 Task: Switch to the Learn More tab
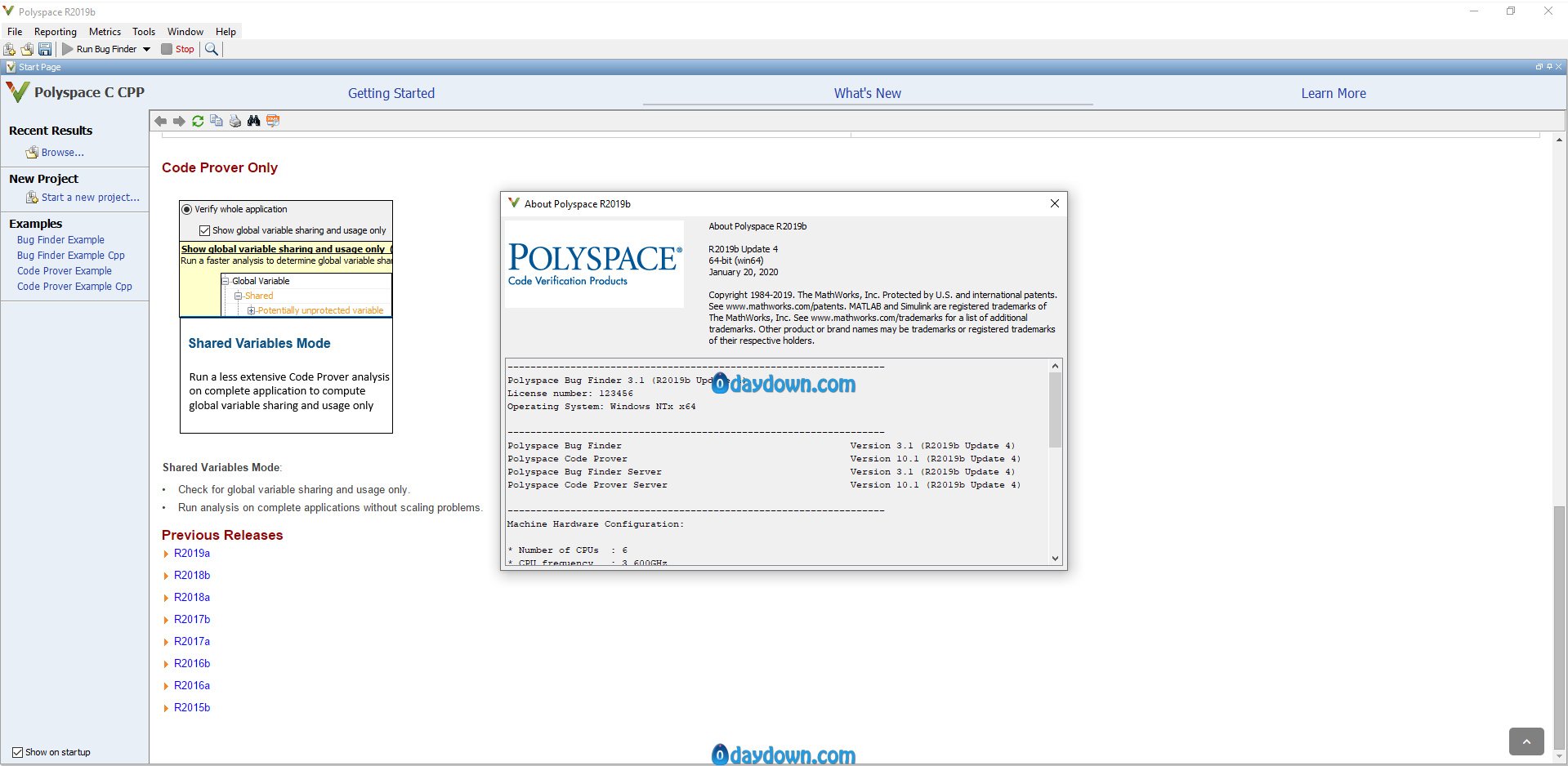pos(1333,93)
